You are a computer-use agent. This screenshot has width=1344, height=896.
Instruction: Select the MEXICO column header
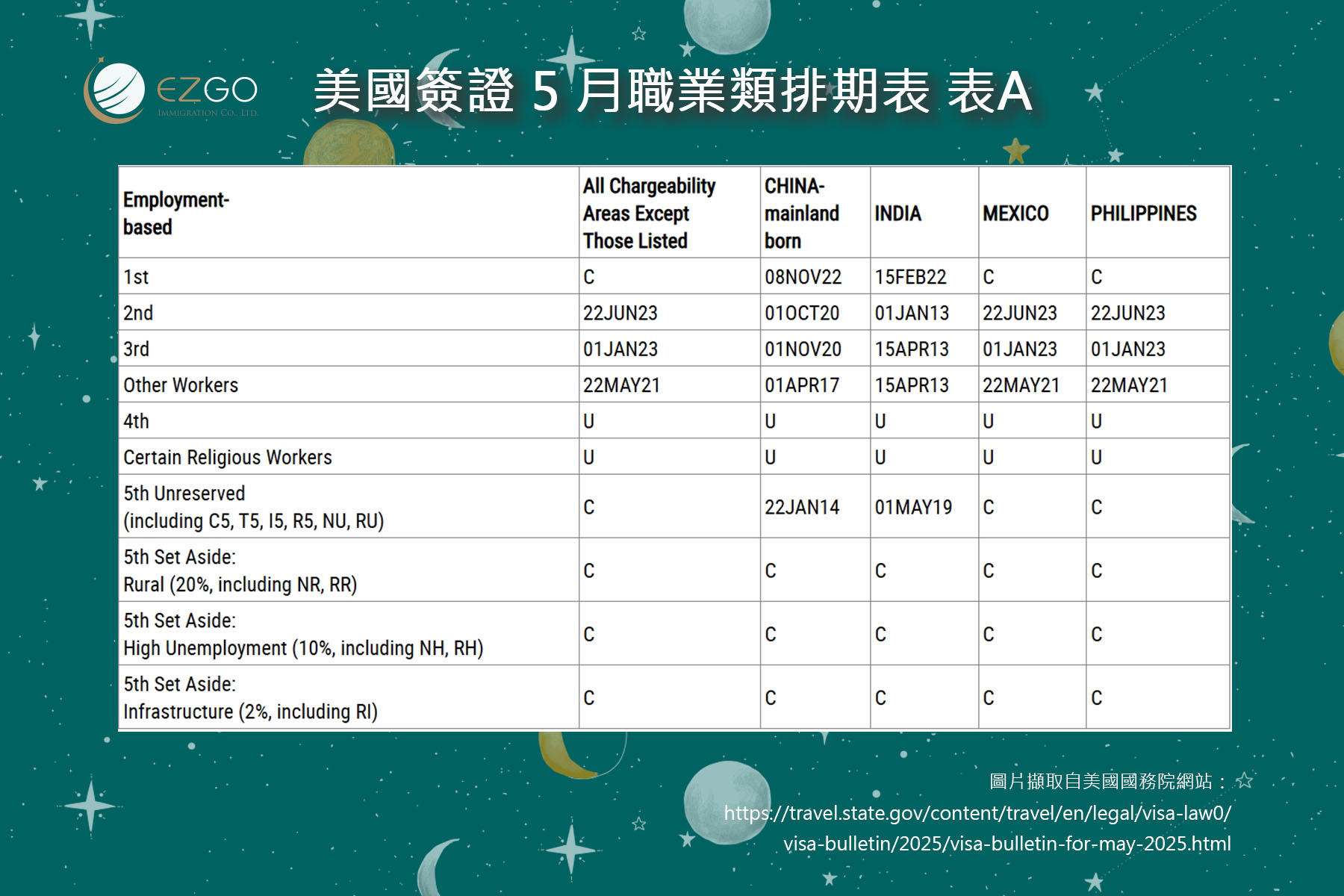pos(1015,214)
